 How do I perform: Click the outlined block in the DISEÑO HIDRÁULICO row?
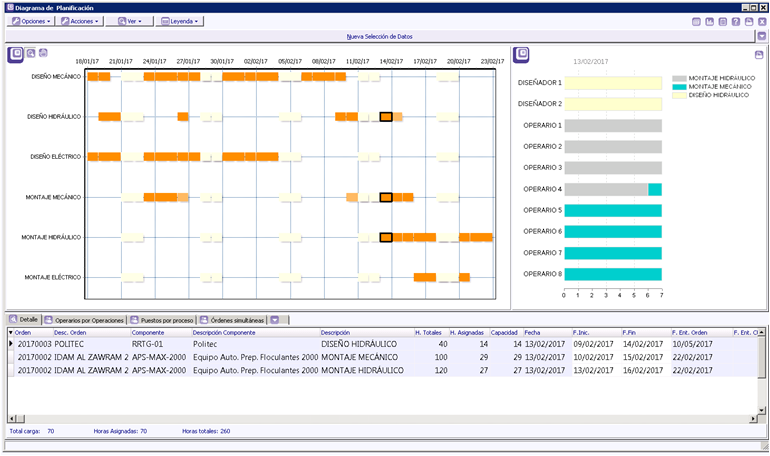[x=386, y=118]
